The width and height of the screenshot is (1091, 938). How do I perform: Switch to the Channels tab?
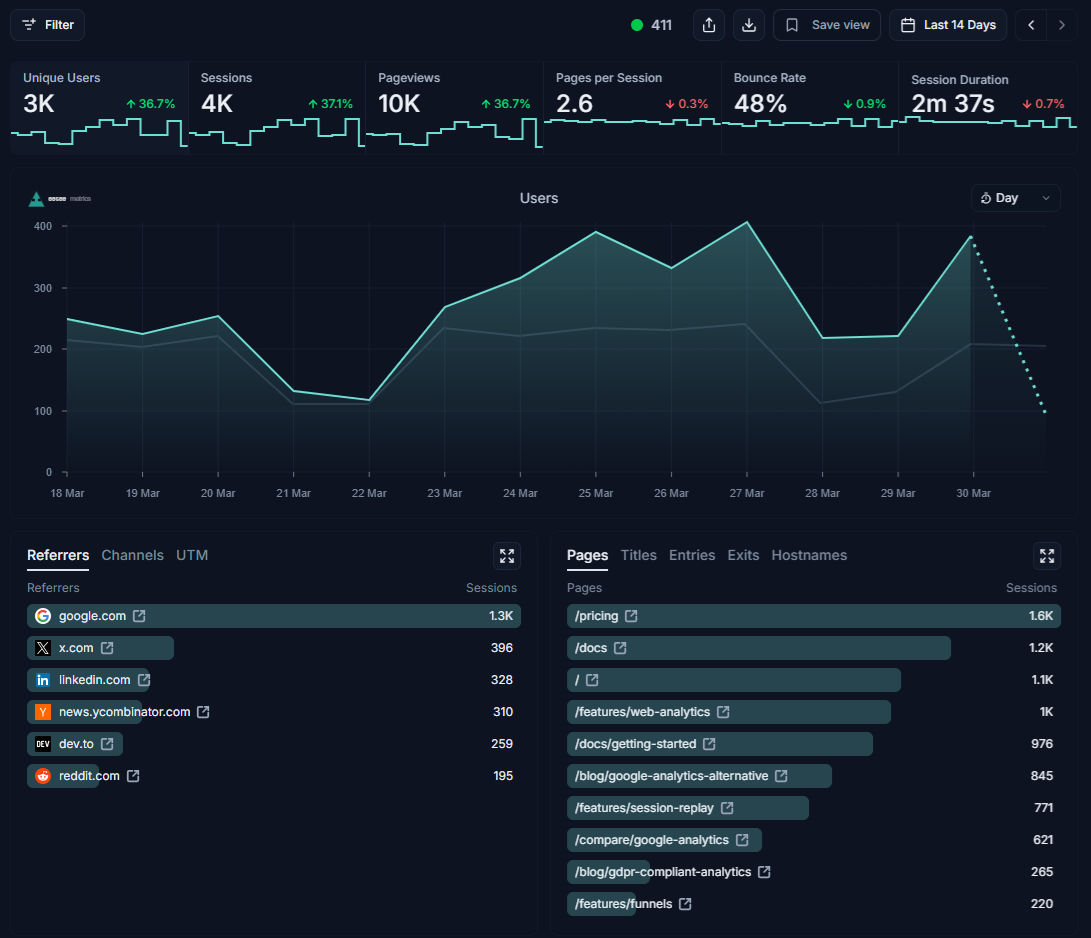pos(132,555)
